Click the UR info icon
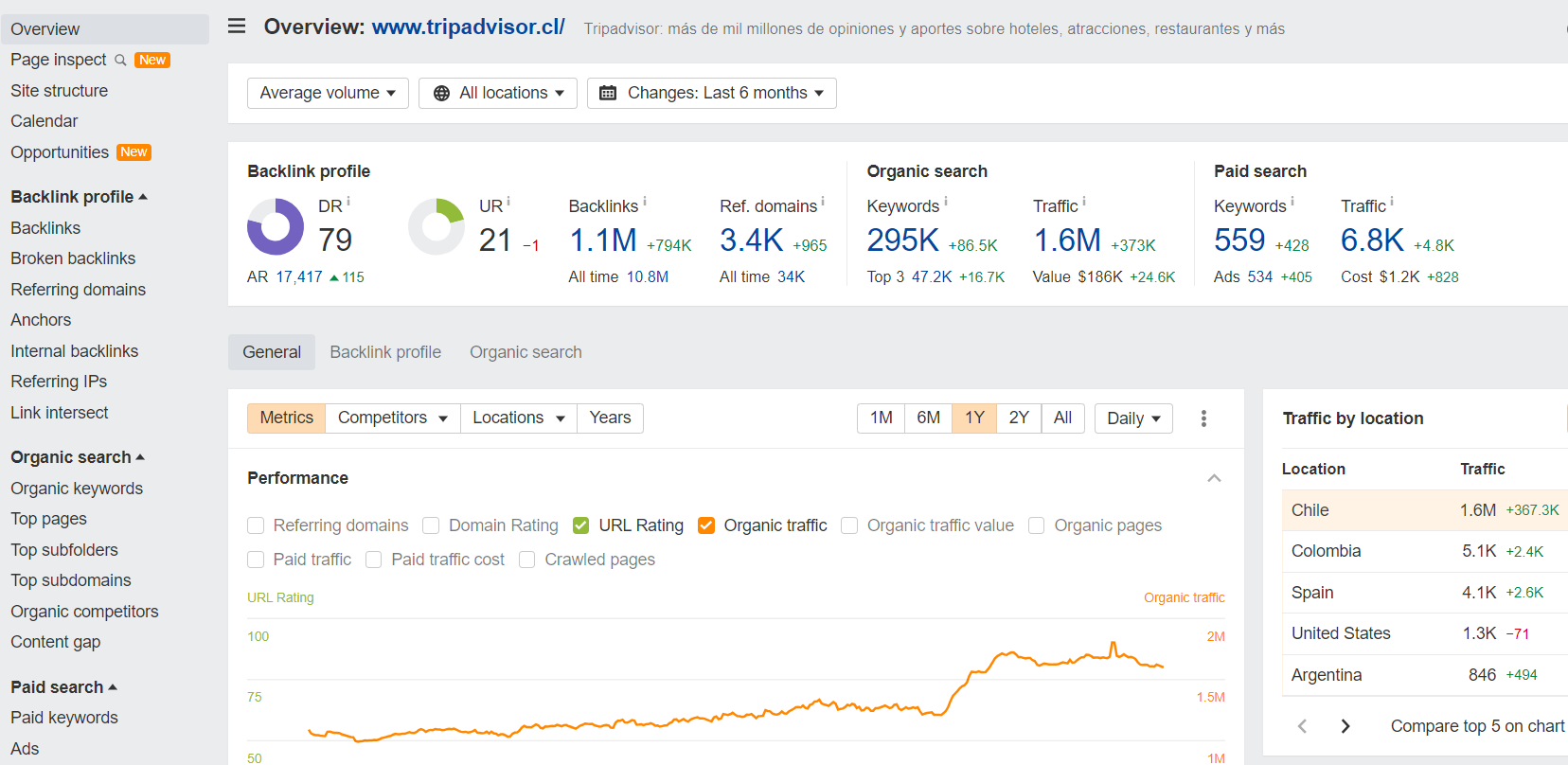 tap(508, 202)
